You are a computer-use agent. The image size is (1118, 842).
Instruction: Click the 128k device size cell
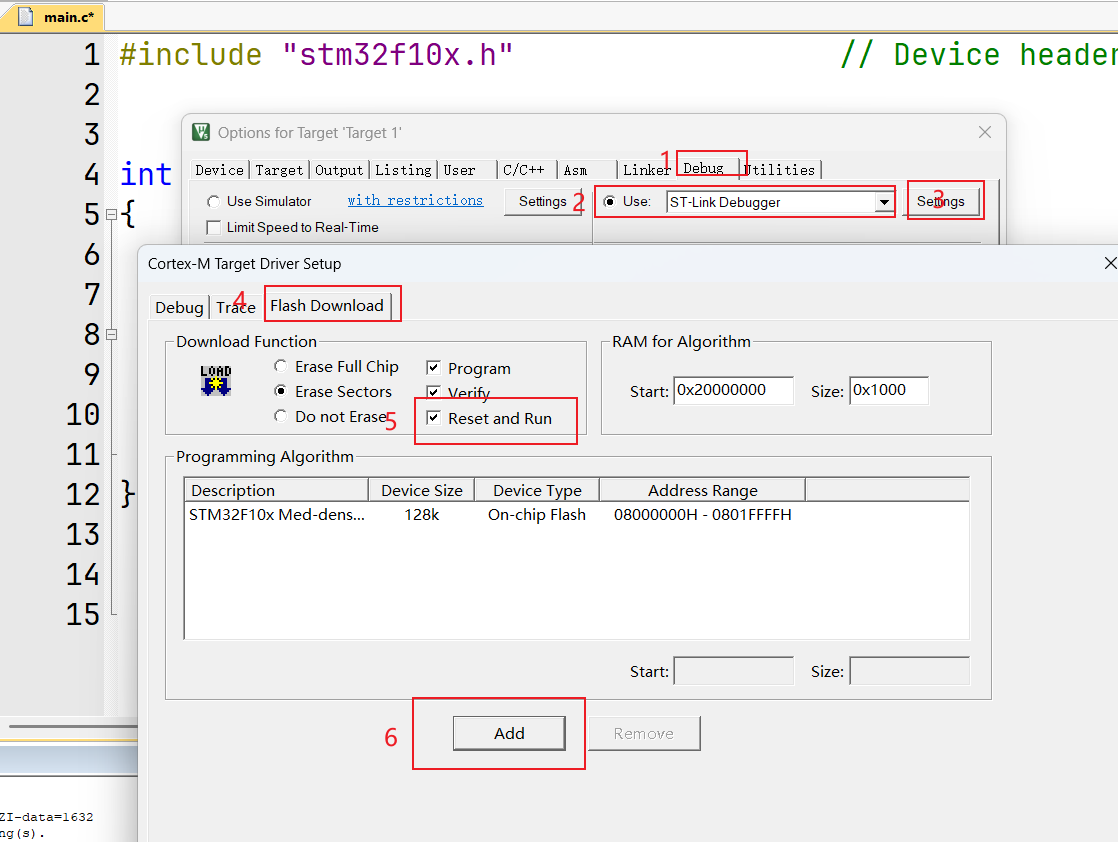point(421,515)
